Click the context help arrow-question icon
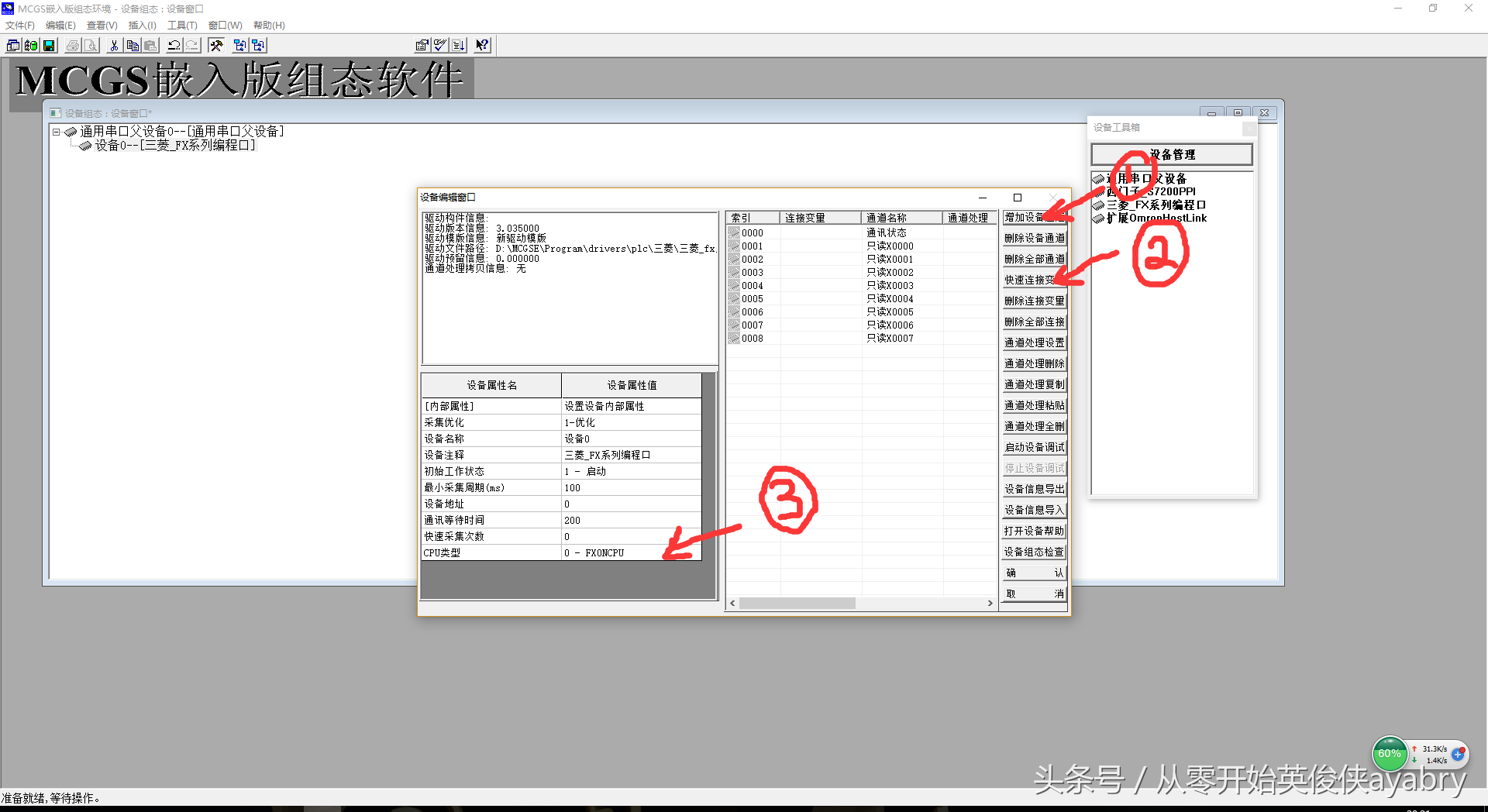The height and width of the screenshot is (812, 1488). 482,46
